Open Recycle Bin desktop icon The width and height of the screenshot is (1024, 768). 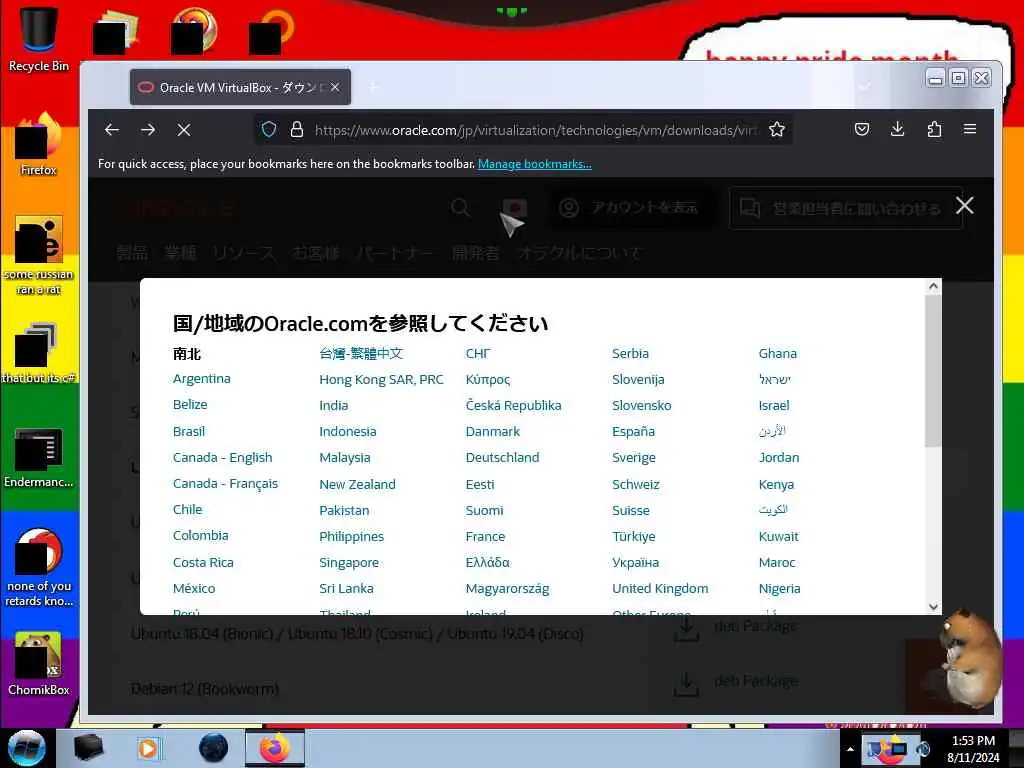pyautogui.click(x=39, y=39)
